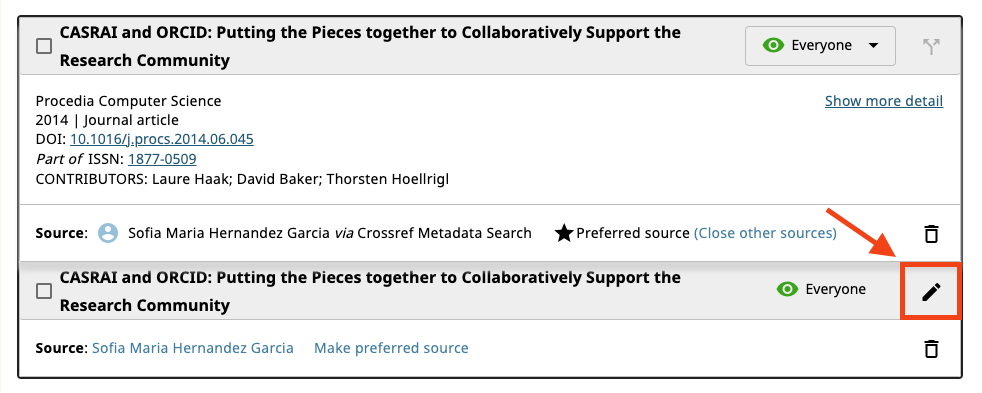Viewport: 982px width, 393px height.
Task: Click the second work's bold title
Action: tap(370, 291)
